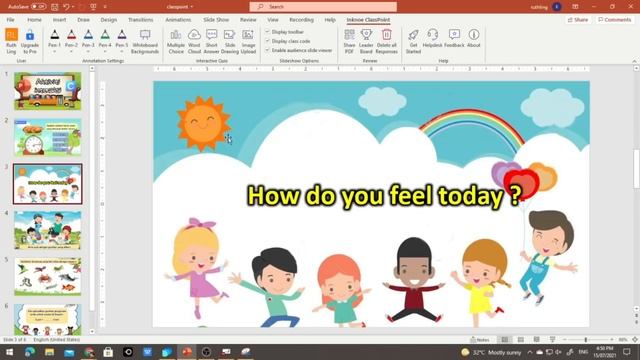
Task: Toggle the Display class code checkbox
Action: tap(268, 41)
